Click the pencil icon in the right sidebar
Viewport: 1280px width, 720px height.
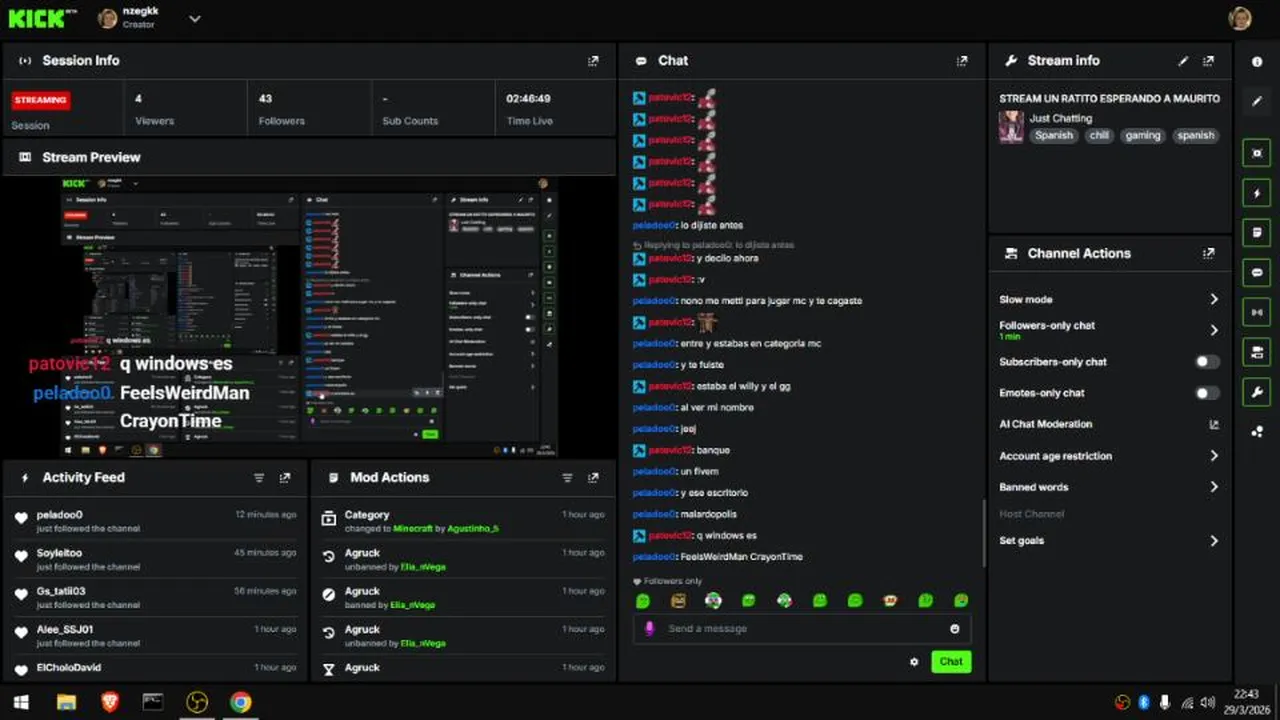click(x=1257, y=101)
